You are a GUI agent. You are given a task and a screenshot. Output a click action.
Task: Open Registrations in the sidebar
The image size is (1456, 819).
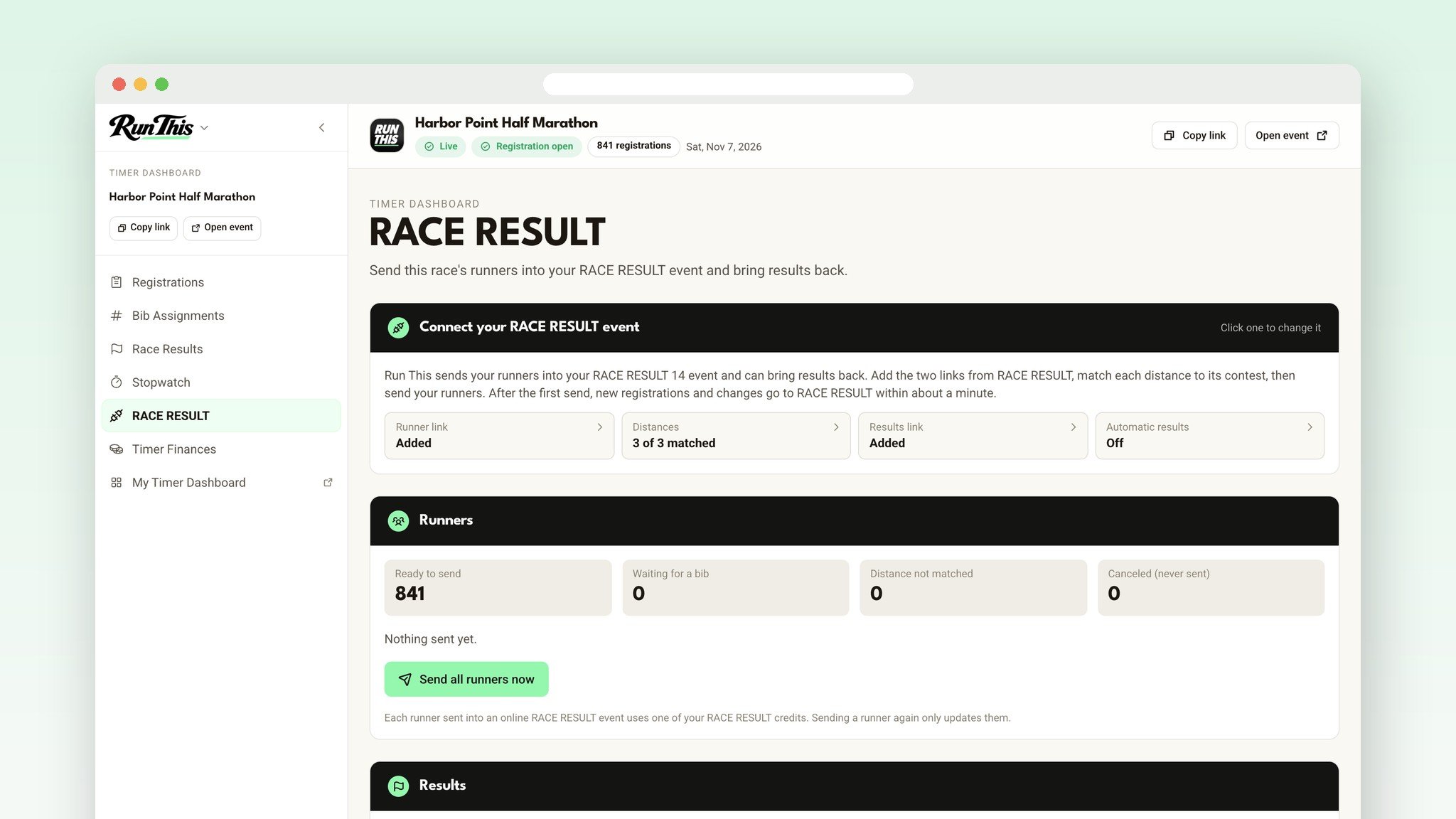221,282
